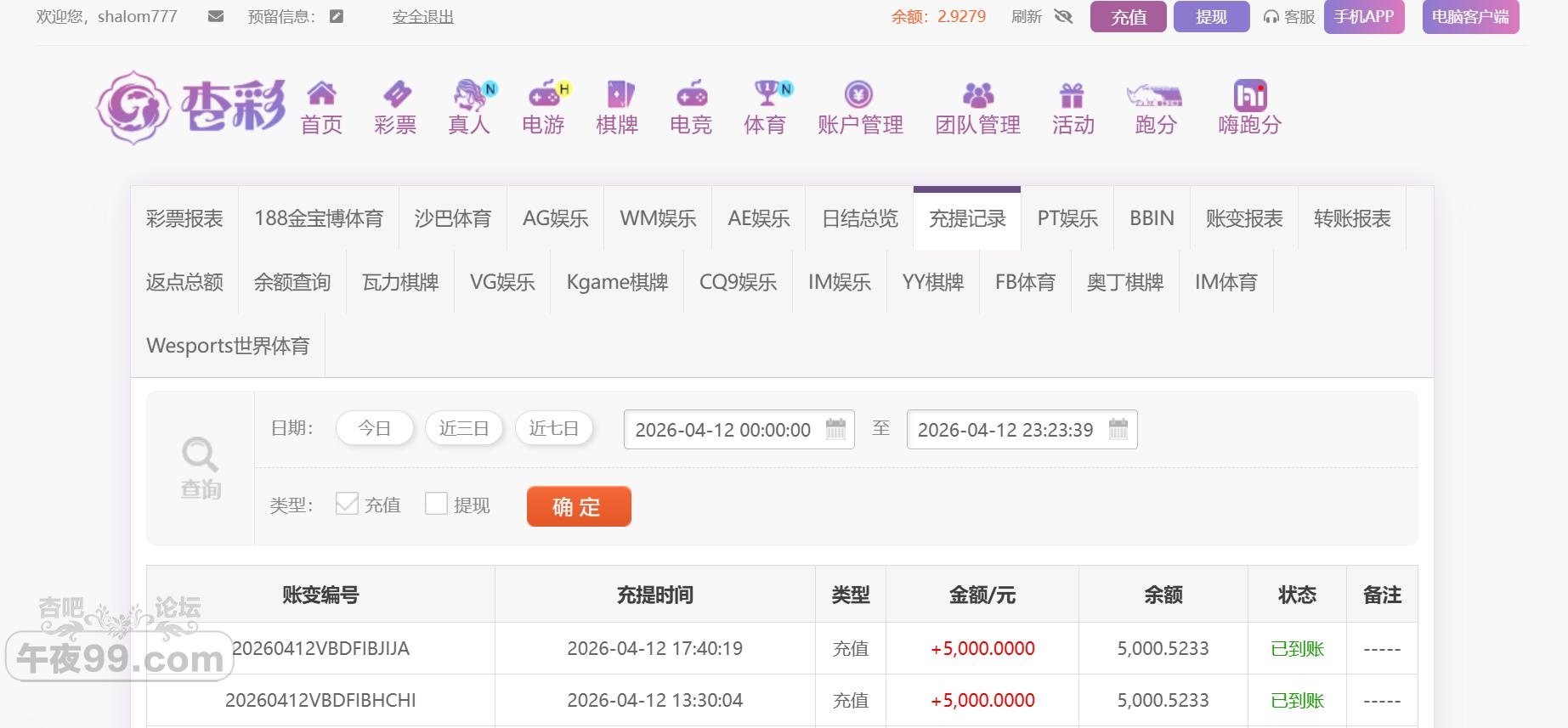
Task: Switch to the 账变报表 tab
Action: (x=1243, y=218)
